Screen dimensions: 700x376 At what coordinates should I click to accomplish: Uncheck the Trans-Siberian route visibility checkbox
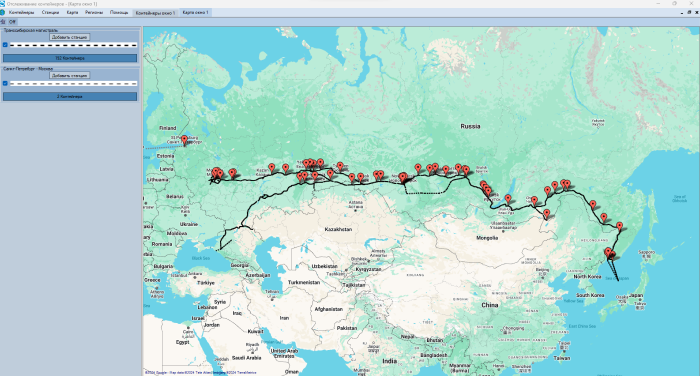coord(5,45)
